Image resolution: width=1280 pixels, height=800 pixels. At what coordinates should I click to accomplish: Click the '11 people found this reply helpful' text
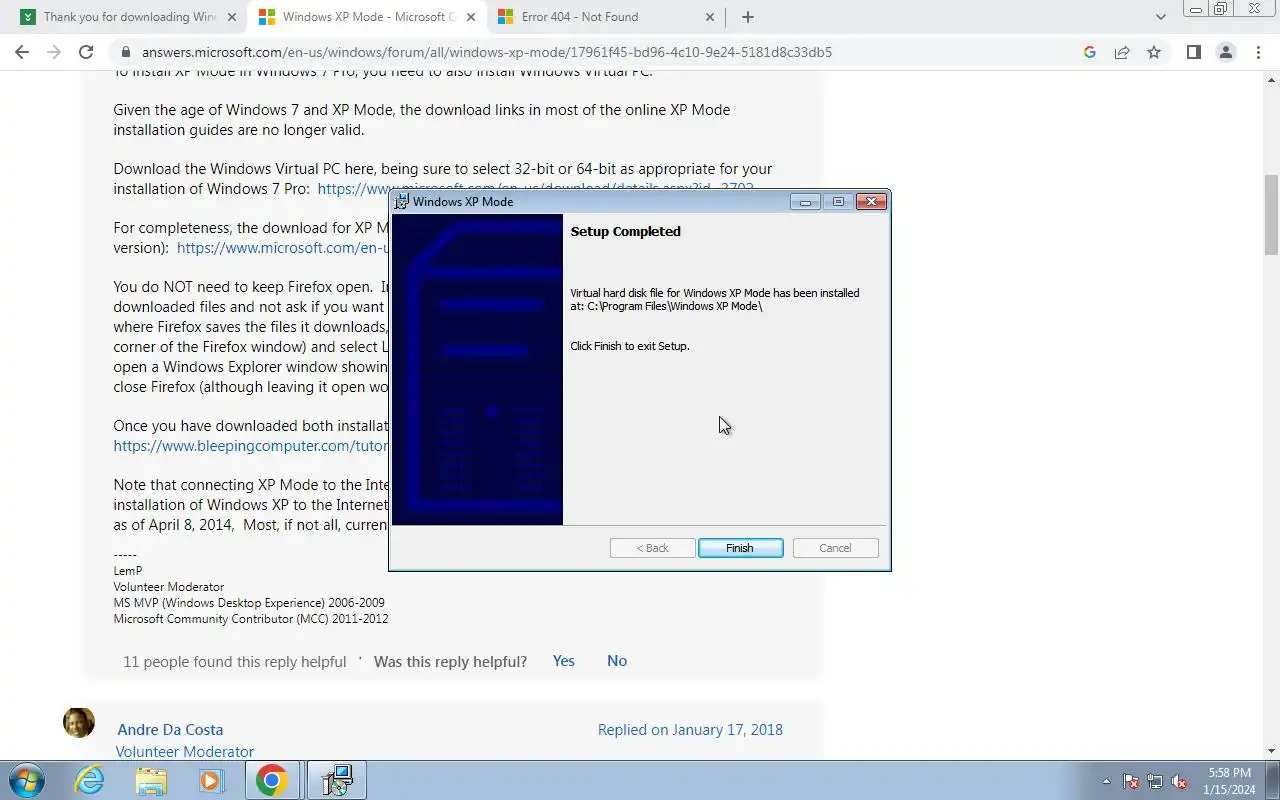coord(234,662)
